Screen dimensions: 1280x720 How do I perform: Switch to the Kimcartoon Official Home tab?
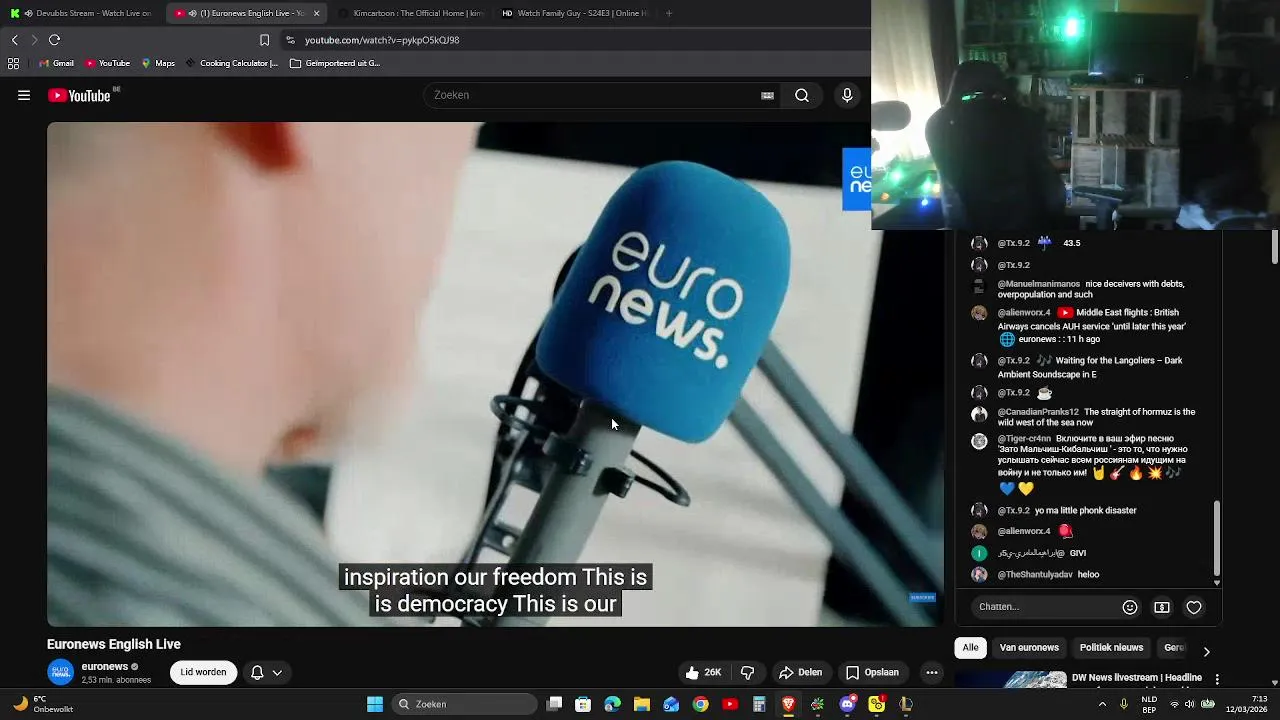click(x=410, y=13)
